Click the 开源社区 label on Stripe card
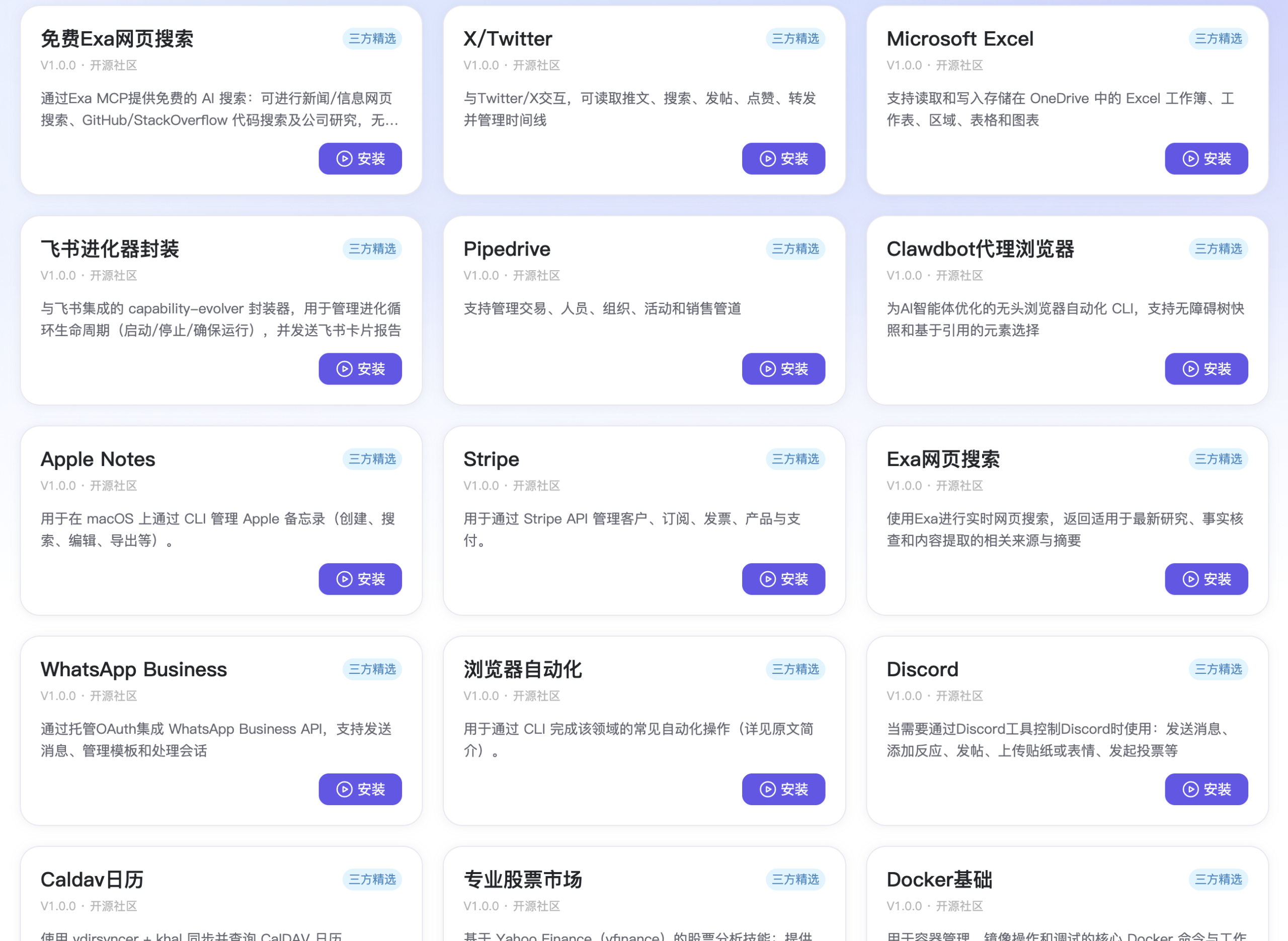This screenshot has width=1288, height=941. tap(536, 486)
